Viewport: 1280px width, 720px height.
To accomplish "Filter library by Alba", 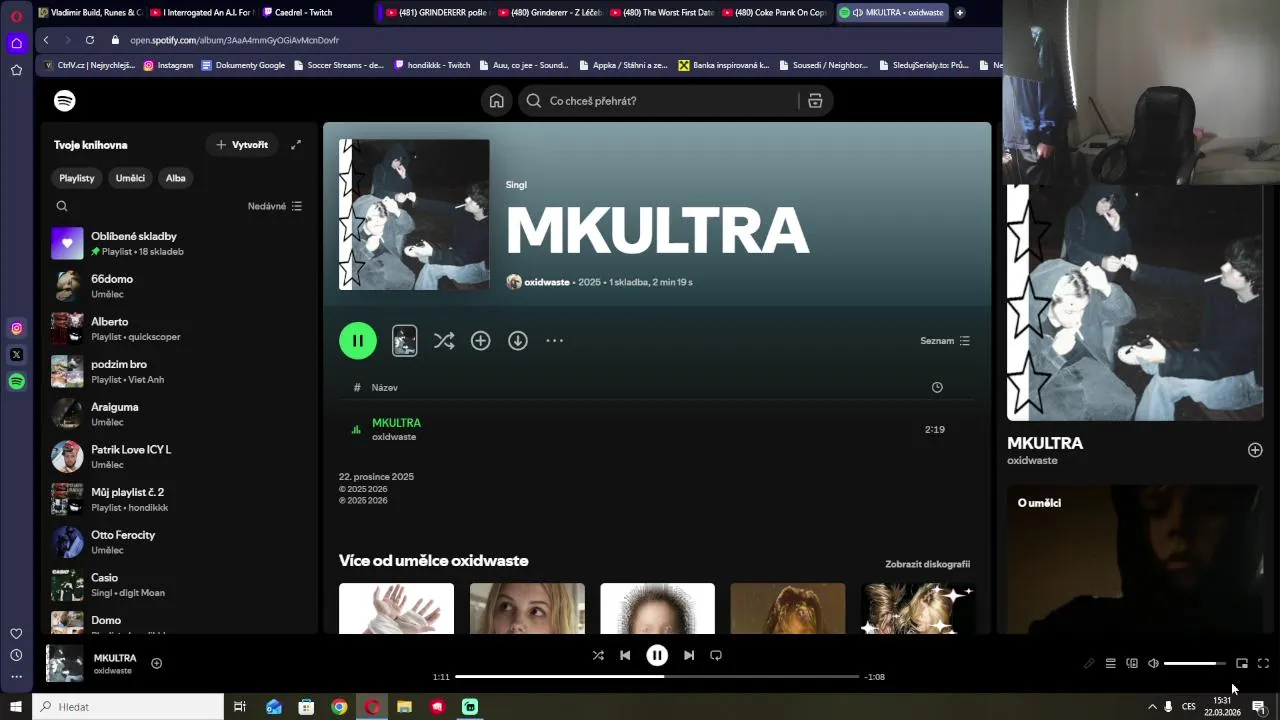I will click(176, 178).
